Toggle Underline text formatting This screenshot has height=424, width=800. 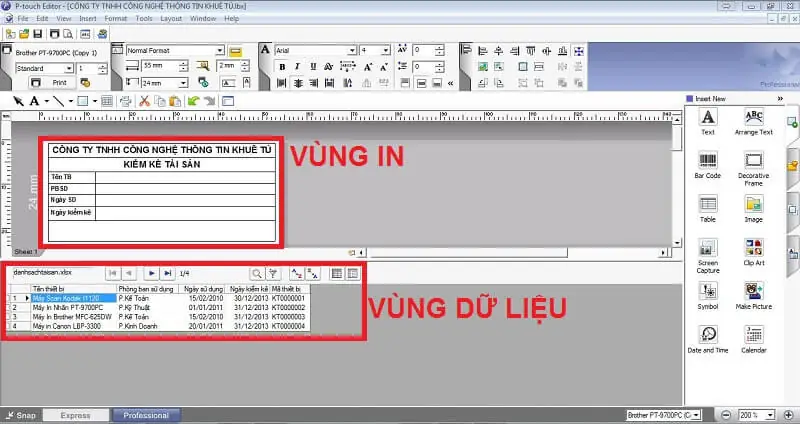coord(313,67)
